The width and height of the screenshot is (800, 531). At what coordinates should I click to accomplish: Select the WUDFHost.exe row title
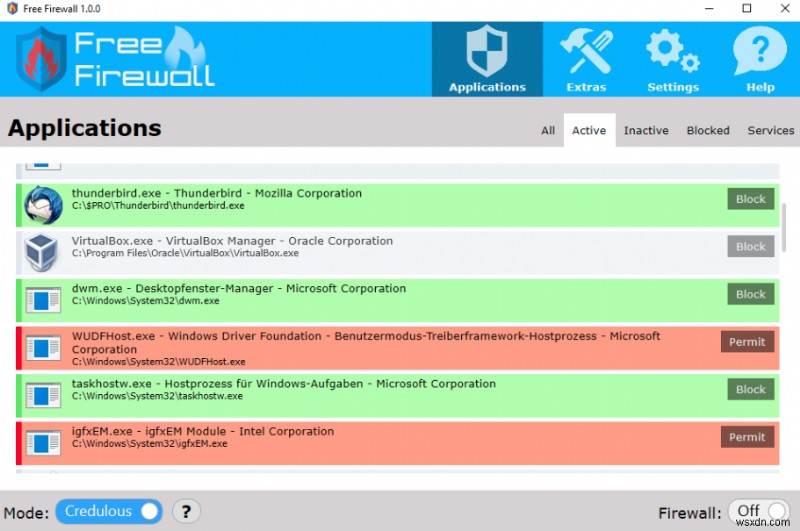(366, 343)
